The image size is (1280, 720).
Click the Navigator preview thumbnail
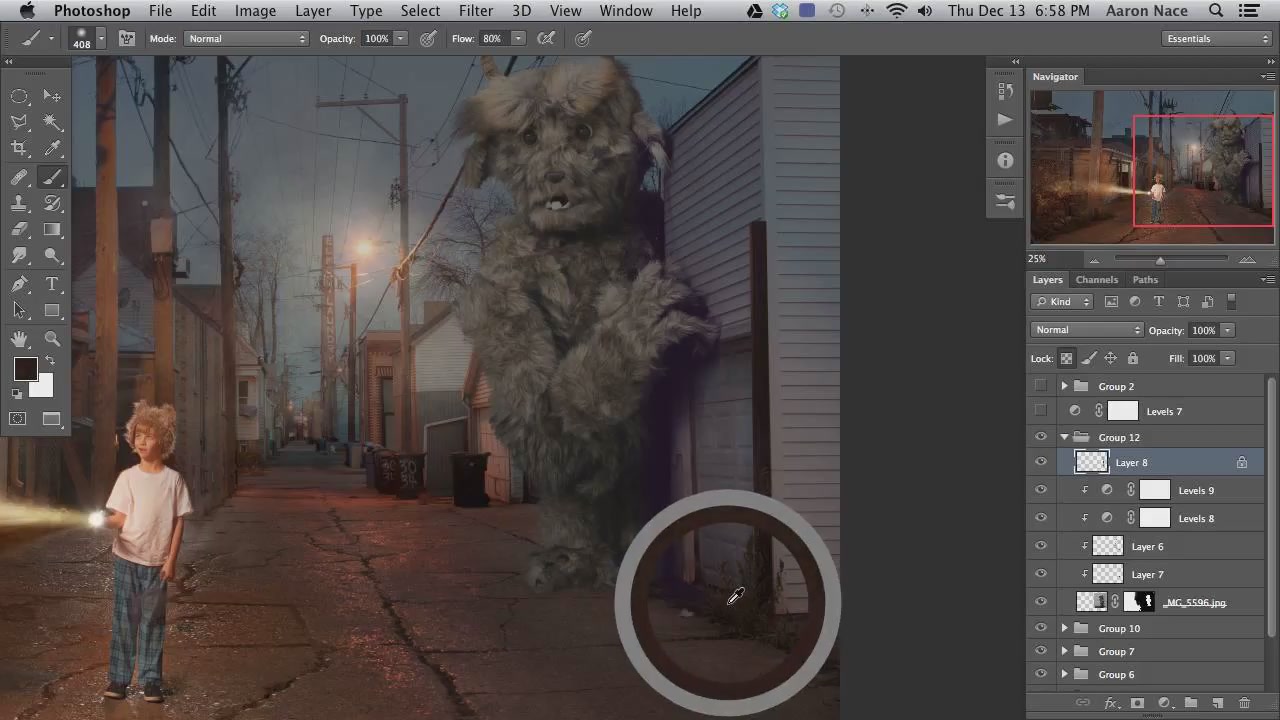pos(1151,166)
